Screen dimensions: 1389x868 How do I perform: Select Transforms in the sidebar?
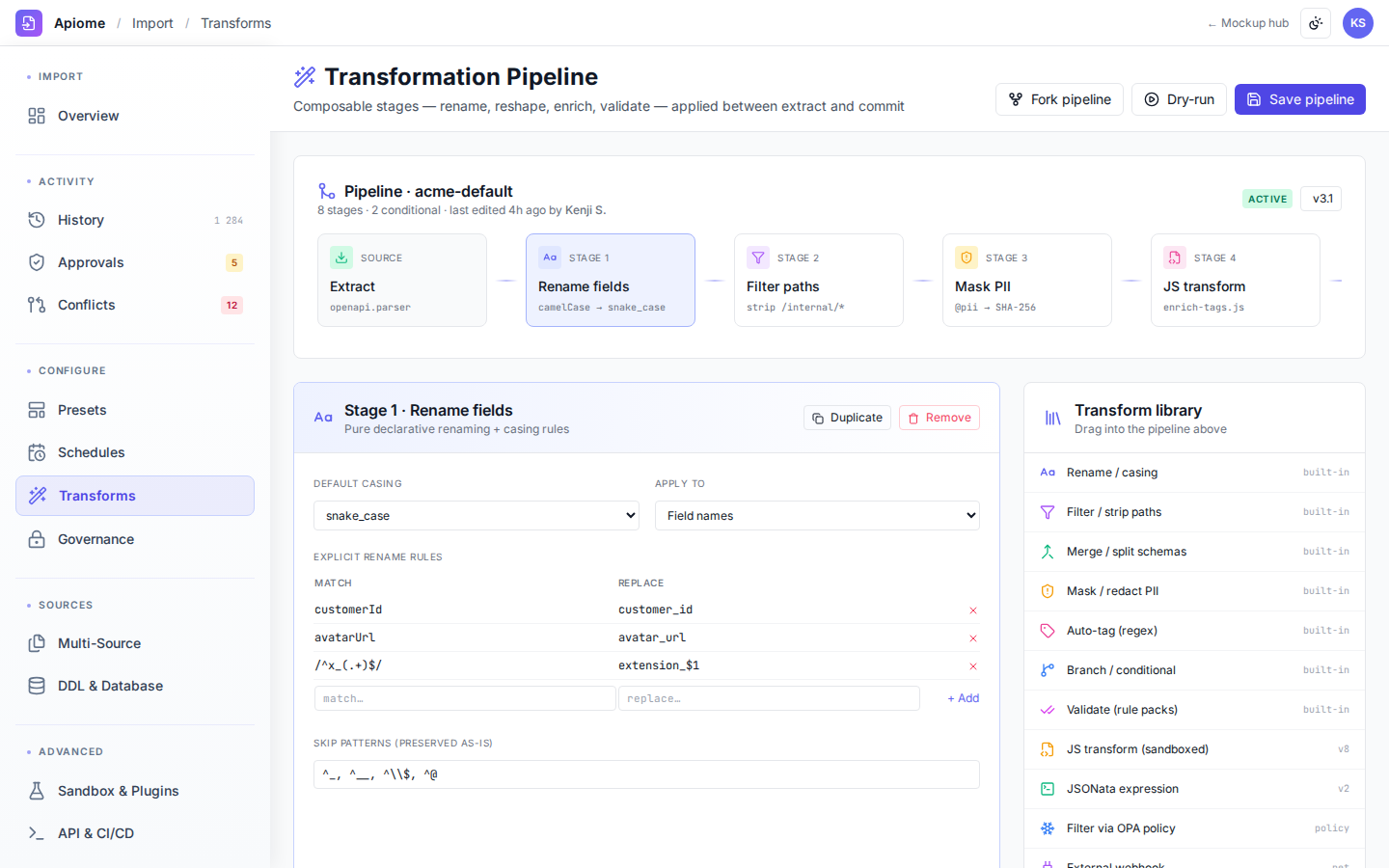point(135,496)
